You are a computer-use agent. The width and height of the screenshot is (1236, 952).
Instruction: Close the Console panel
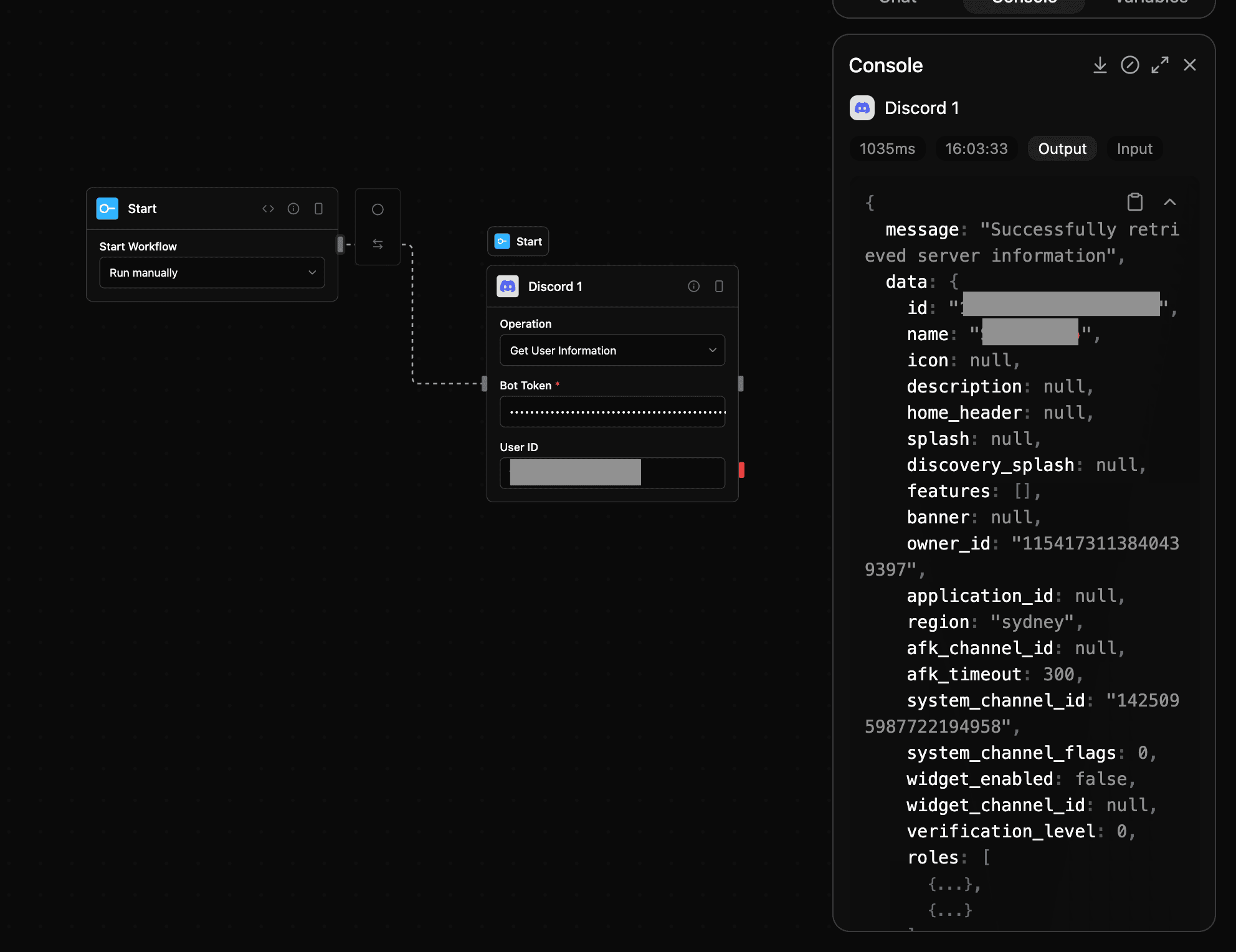(x=1190, y=65)
